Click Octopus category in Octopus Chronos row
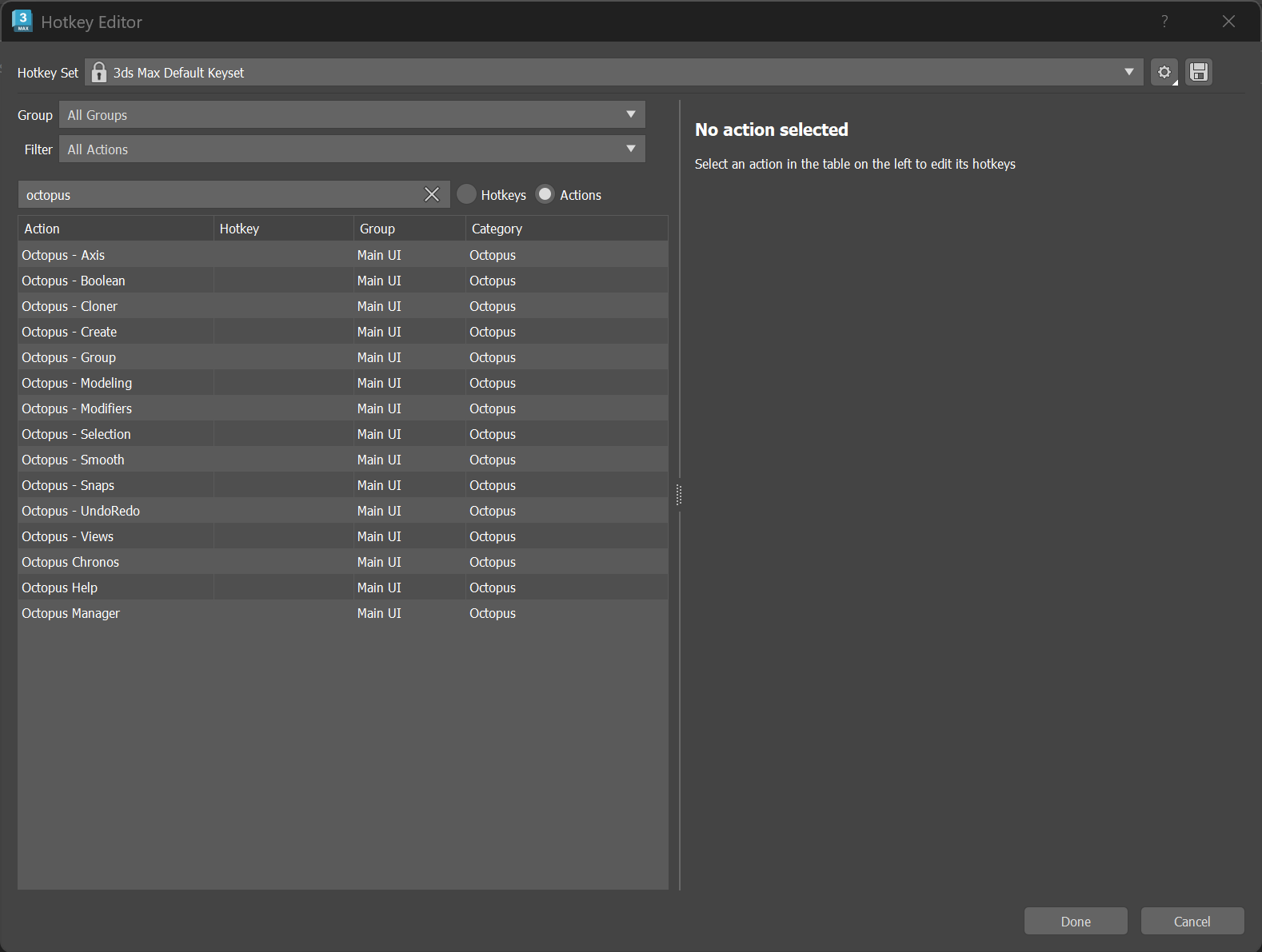This screenshot has height=952, width=1262. click(x=493, y=562)
